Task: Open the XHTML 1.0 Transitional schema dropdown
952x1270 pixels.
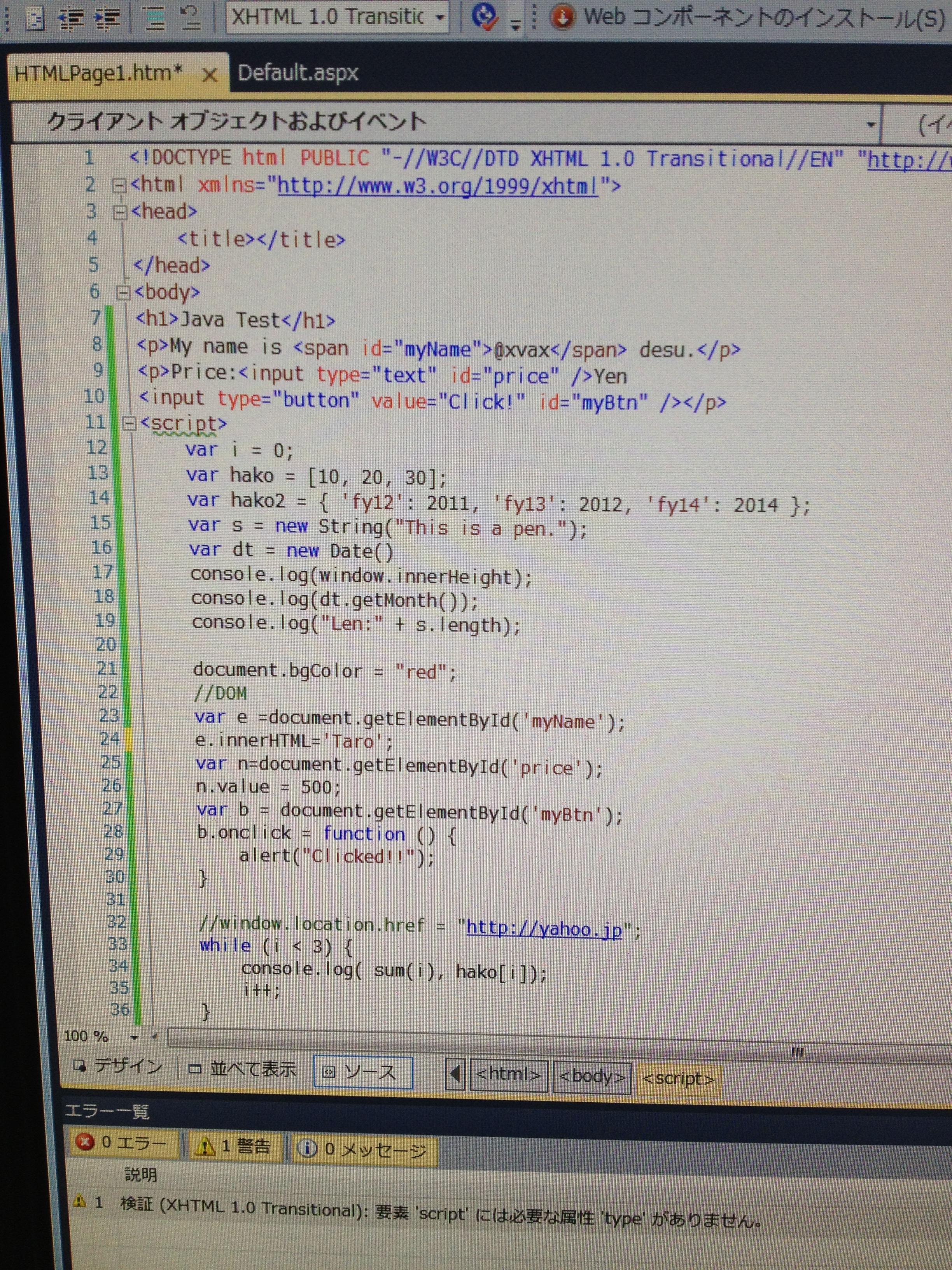Action: click(x=439, y=17)
